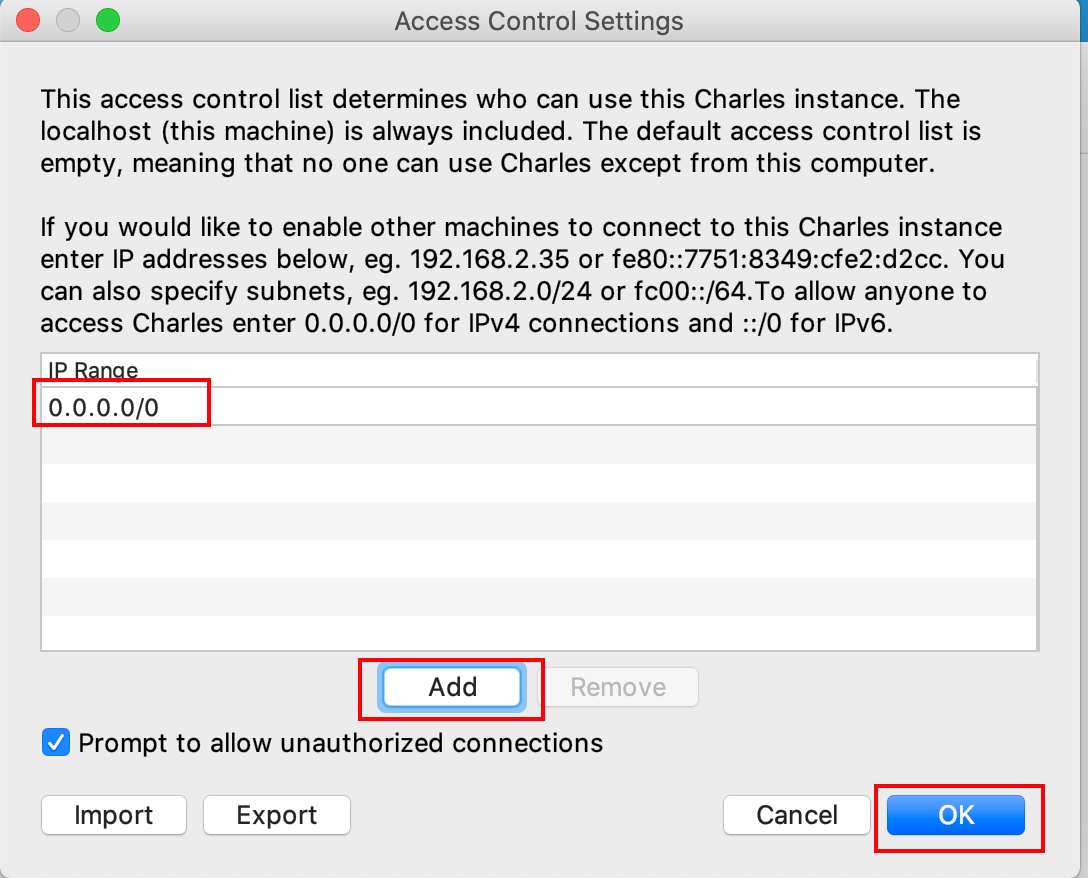The image size is (1088, 878).
Task: Click the Access Control Settings title text
Action: (x=539, y=21)
